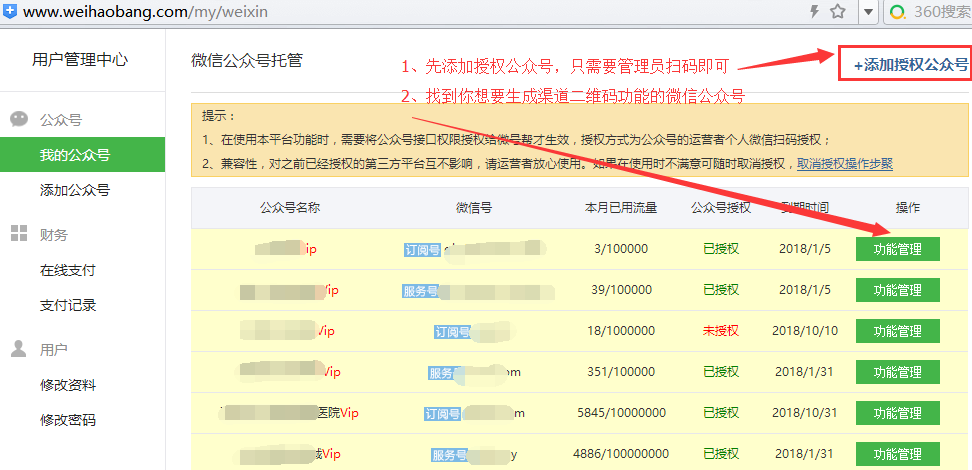This screenshot has height=470, width=972.
Task: Click 功能管理 for the 39/100000 row
Action: point(898,290)
